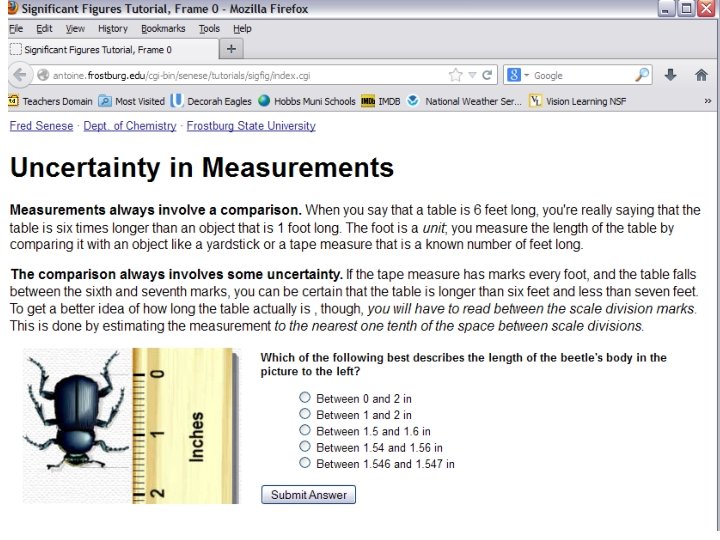Select radio Between 1.546 and 1.547 in
Image resolution: width=720 pixels, height=540 pixels.
(304, 463)
